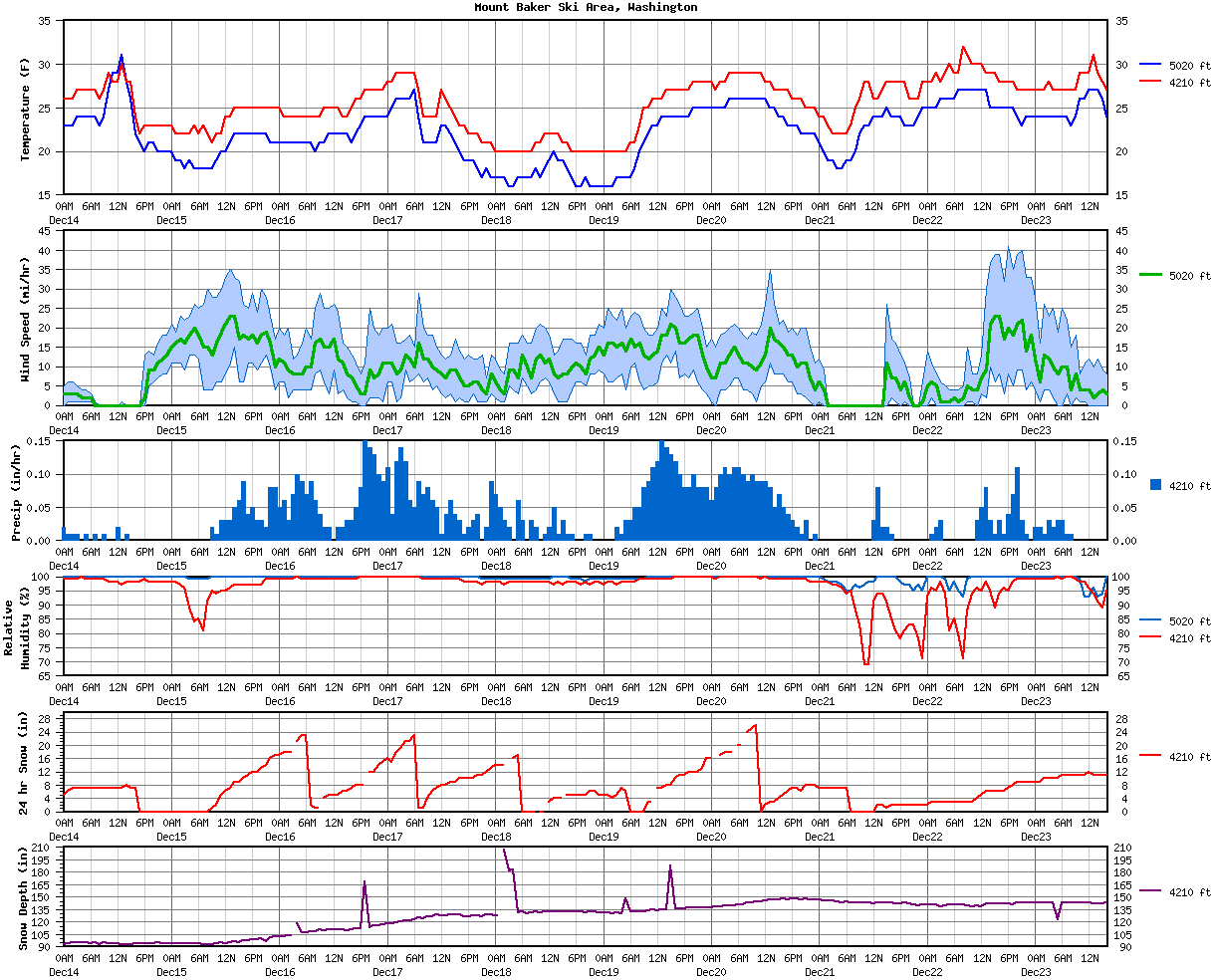Click the chart title Mount Baker Ski Area, Washington
Image resolution: width=1215 pixels, height=980 pixels.
click(x=585, y=7)
